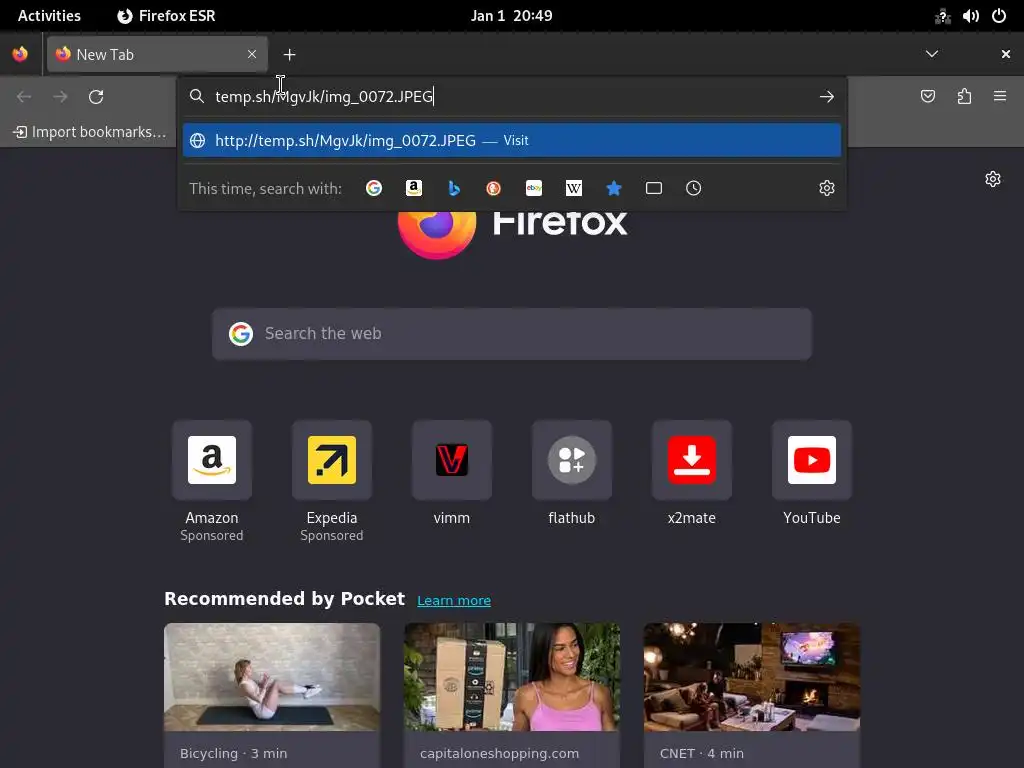Visit the temp.sh suggested URL

[512, 140]
